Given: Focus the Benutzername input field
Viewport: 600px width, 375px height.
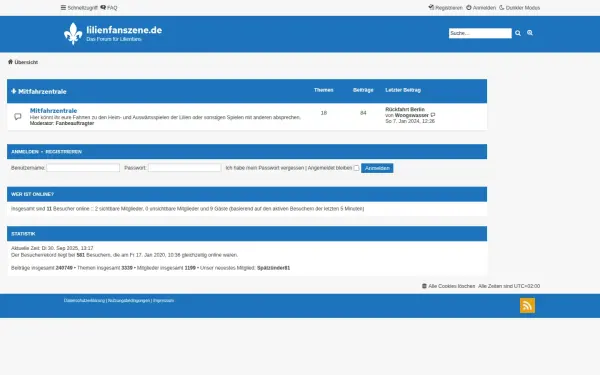Looking at the screenshot, I should click(x=83, y=168).
